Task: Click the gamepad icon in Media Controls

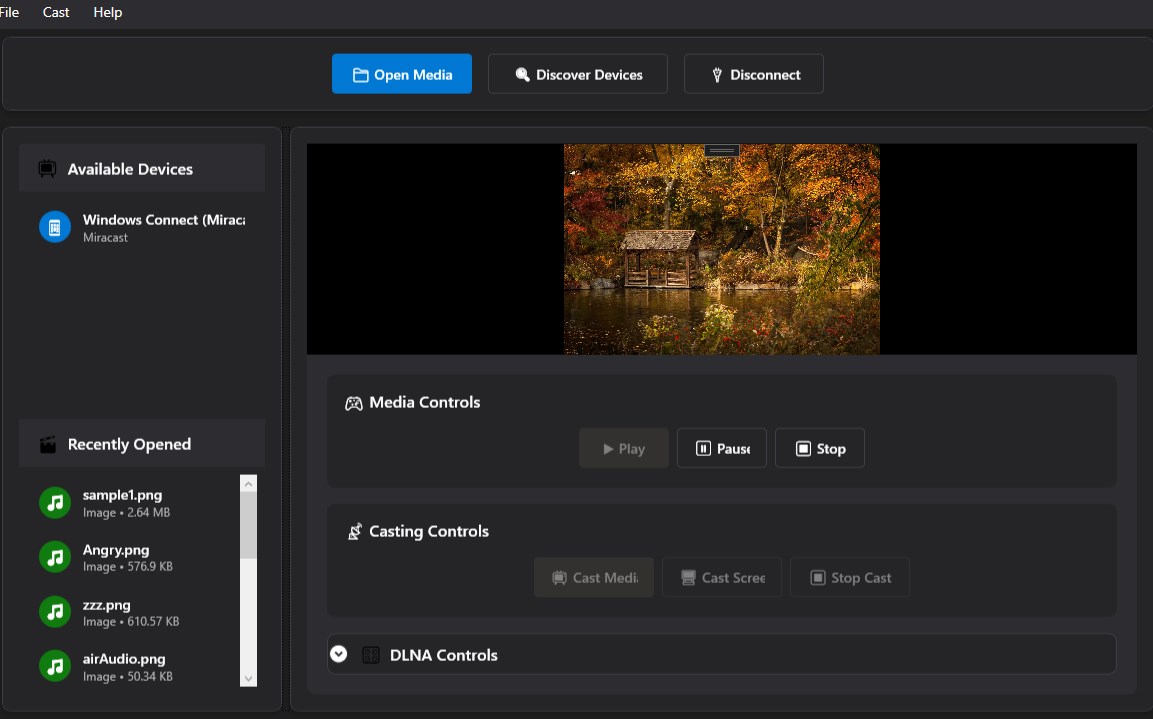Action: coord(353,402)
